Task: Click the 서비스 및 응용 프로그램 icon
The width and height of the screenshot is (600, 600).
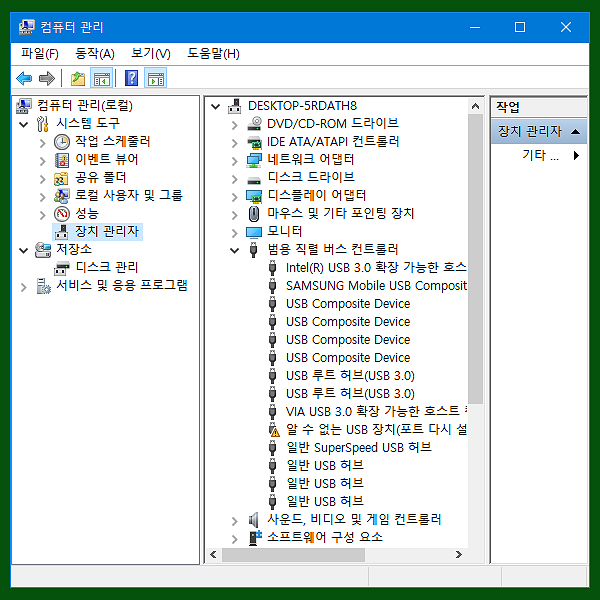Action: (43, 286)
